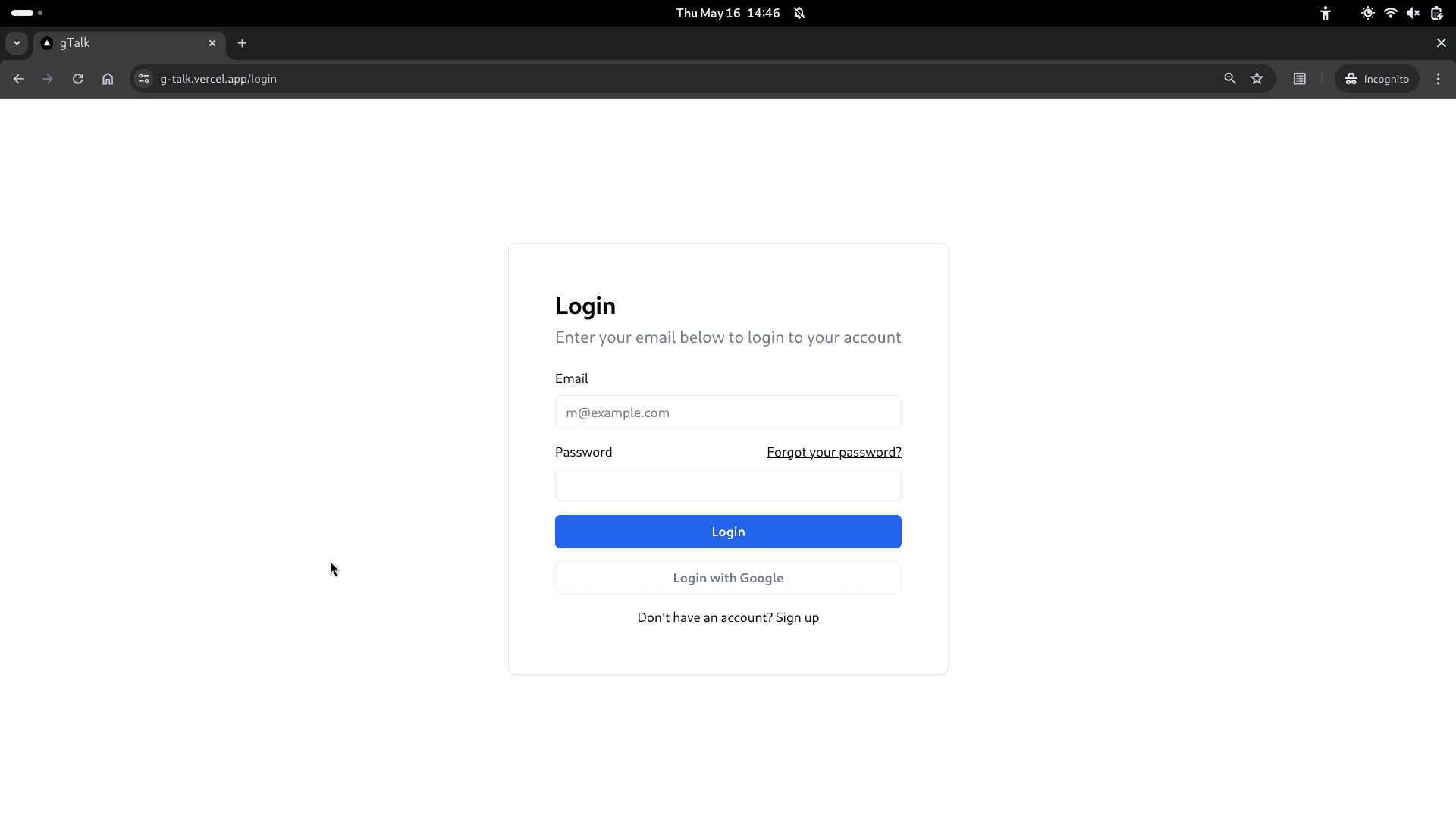
Task: Click the search magnifier icon
Action: coord(1230,79)
